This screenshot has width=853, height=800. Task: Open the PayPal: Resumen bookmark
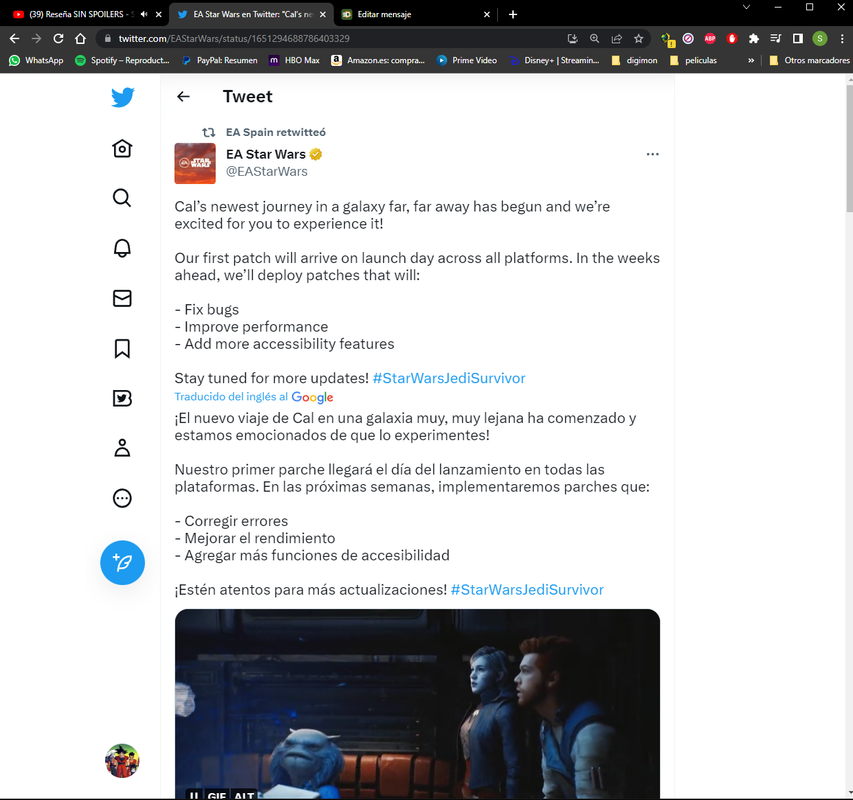tap(220, 60)
